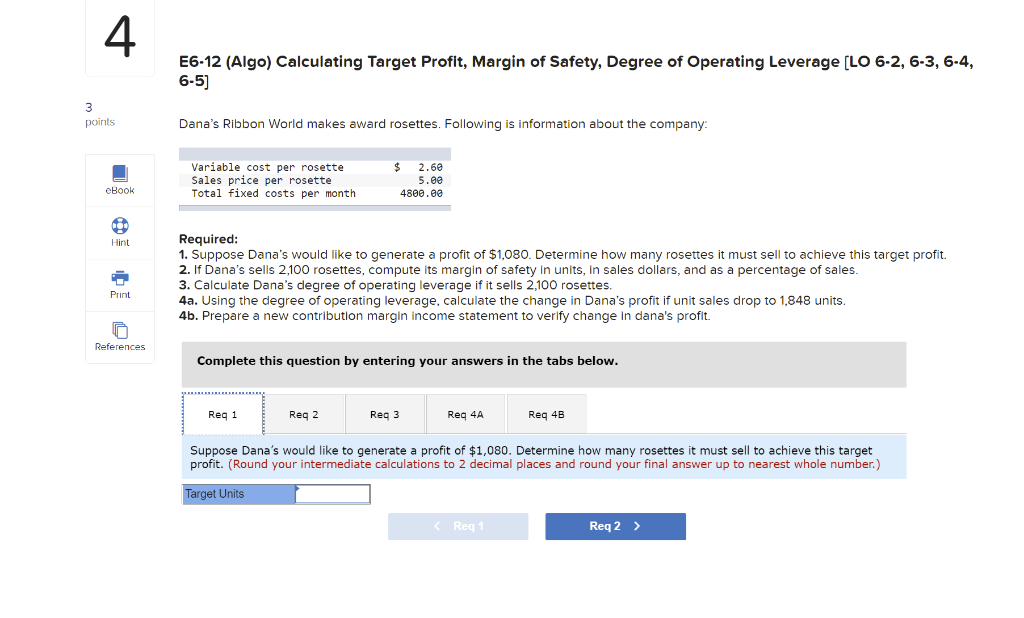This screenshot has width=1024, height=618.
Task: Open the Req 3 tab
Action: pos(385,413)
